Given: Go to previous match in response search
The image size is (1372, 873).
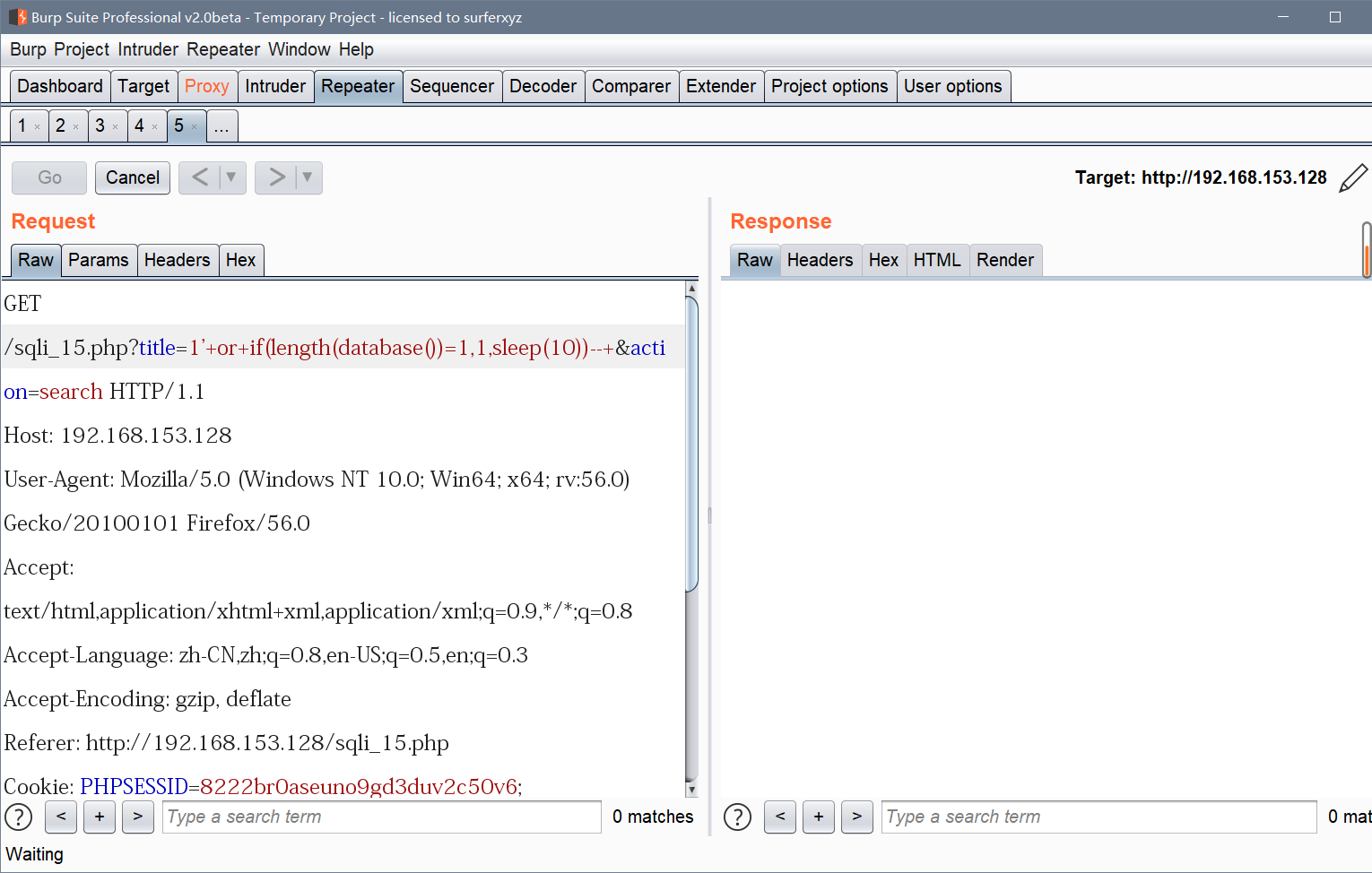Looking at the screenshot, I should (x=780, y=817).
